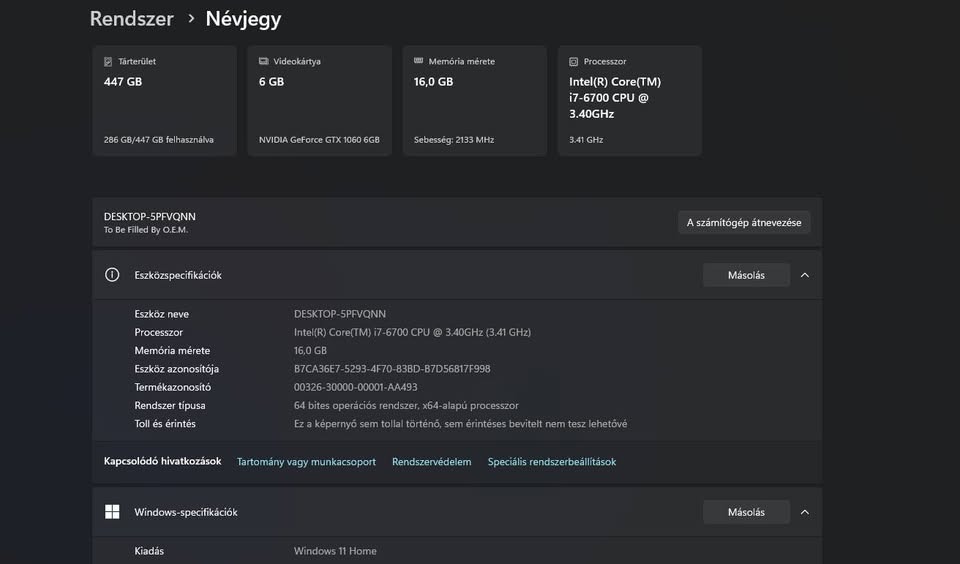Click the memory chip icon beside Memória mérete
Viewport: 960px width, 564px height.
(418, 62)
